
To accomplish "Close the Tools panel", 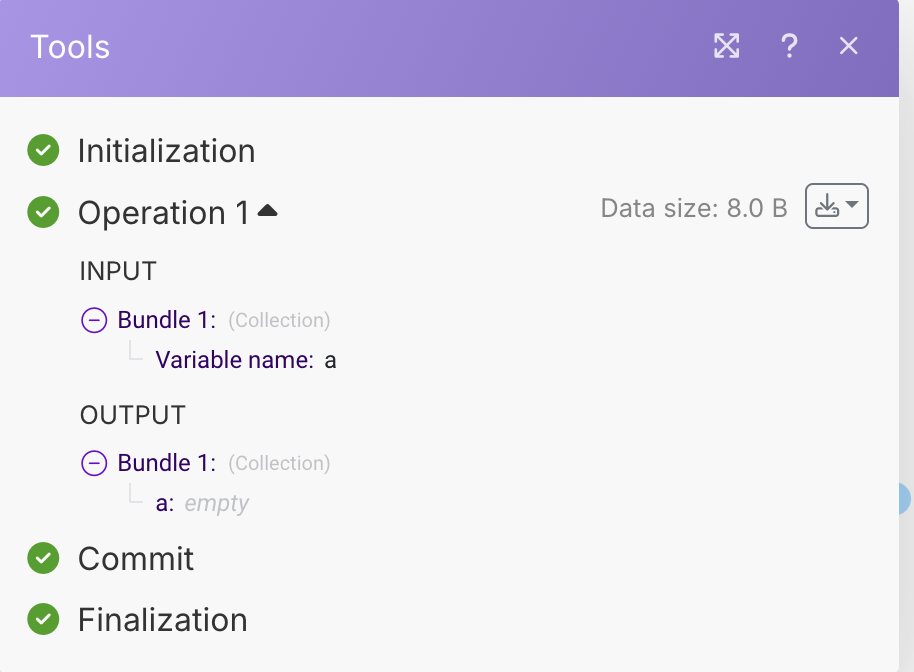I will click(x=849, y=46).
